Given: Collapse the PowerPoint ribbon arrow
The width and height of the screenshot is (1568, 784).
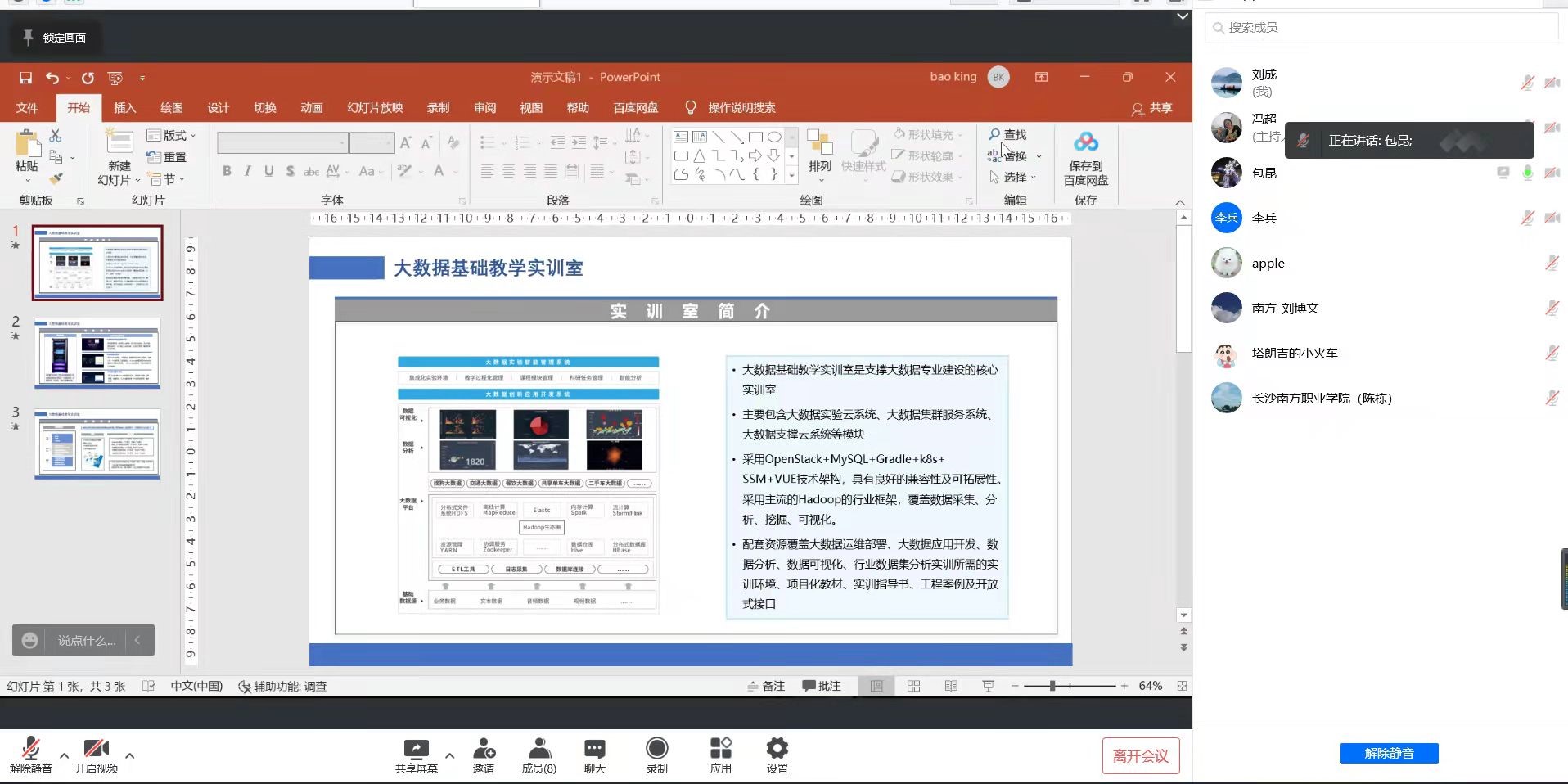Looking at the screenshot, I should (x=1179, y=202).
